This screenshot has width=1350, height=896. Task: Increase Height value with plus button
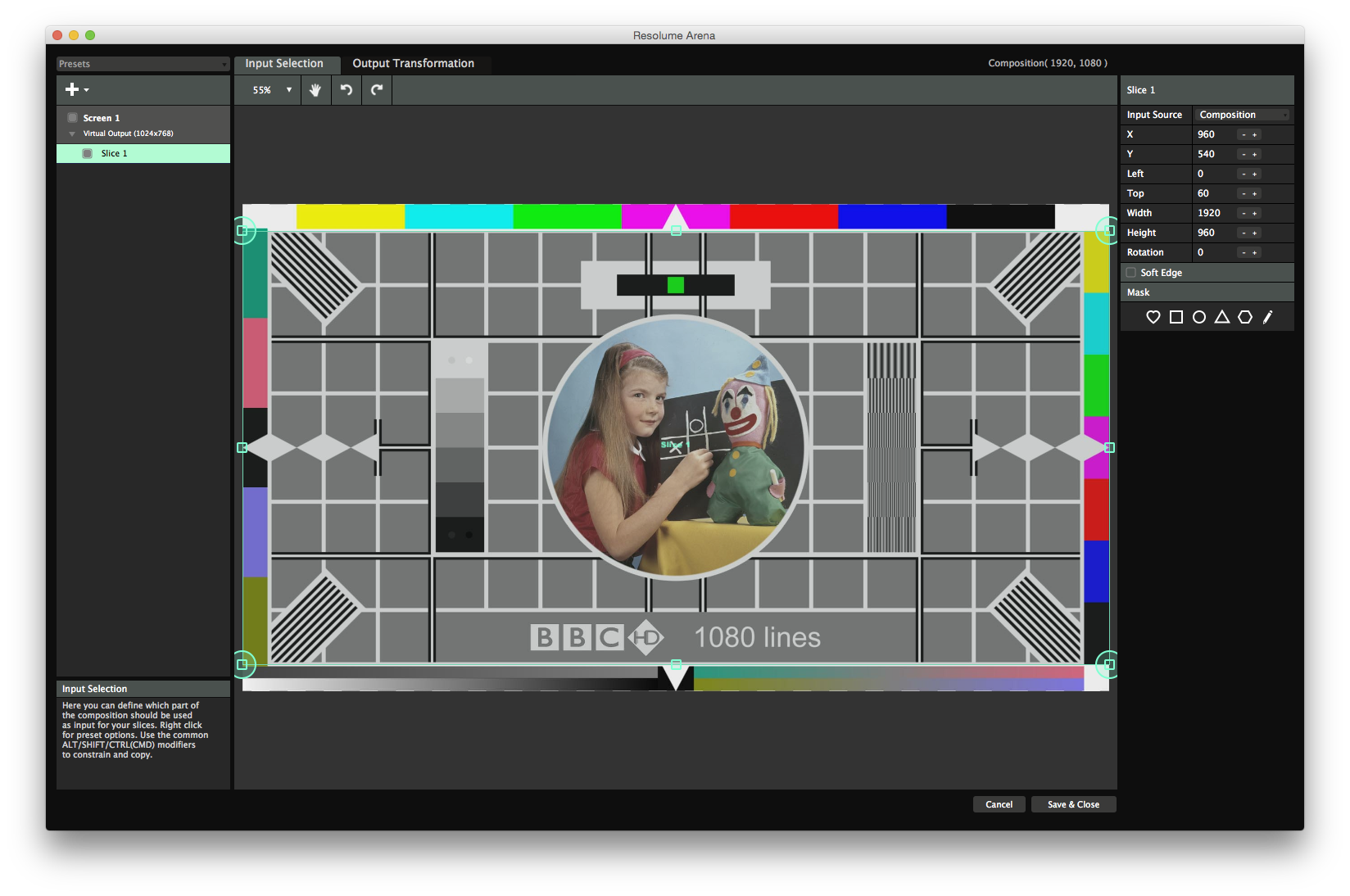click(1254, 233)
